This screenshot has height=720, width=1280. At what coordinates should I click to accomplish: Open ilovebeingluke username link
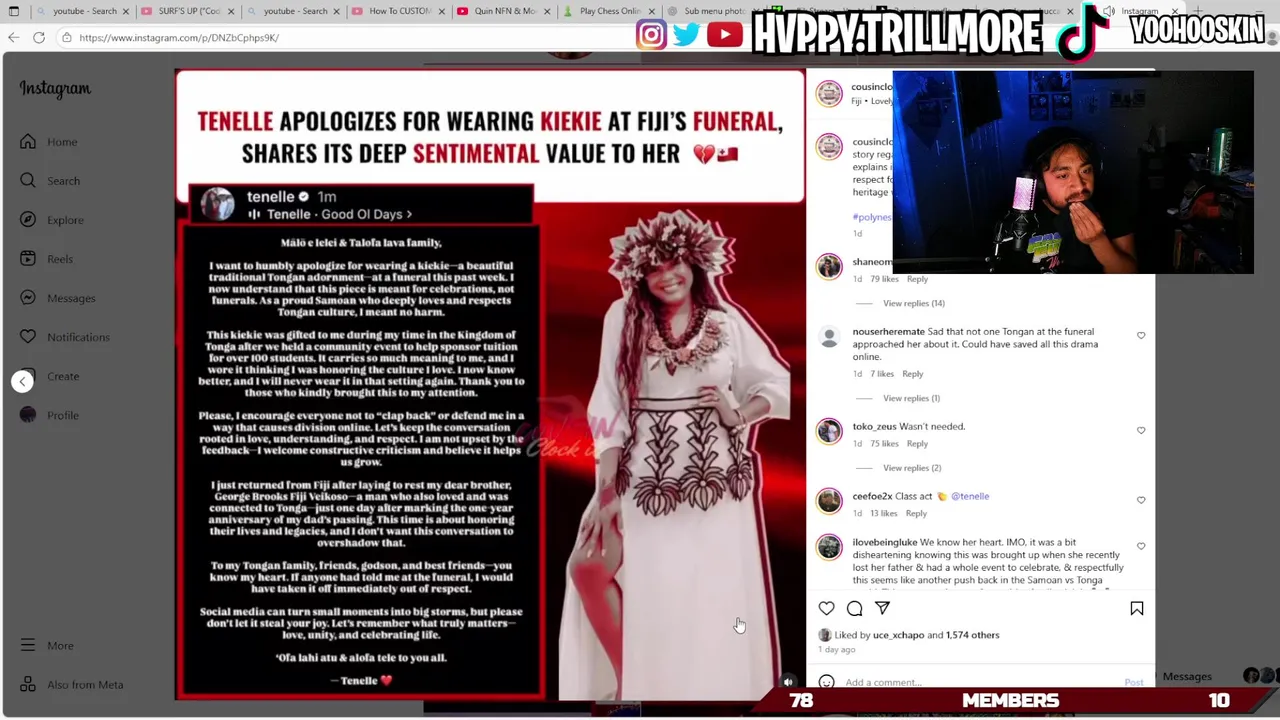click(x=884, y=543)
